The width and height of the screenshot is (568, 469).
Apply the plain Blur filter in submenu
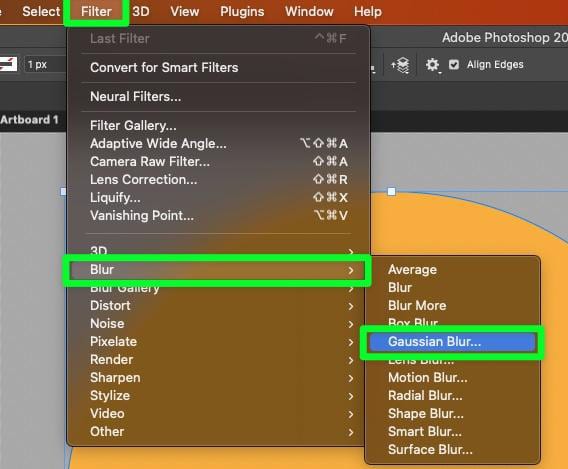452,288
